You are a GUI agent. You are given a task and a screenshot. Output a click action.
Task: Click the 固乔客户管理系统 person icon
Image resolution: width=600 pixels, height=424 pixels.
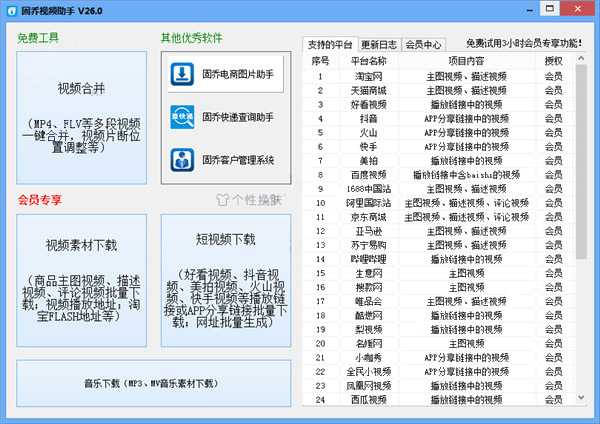pyautogui.click(x=182, y=160)
